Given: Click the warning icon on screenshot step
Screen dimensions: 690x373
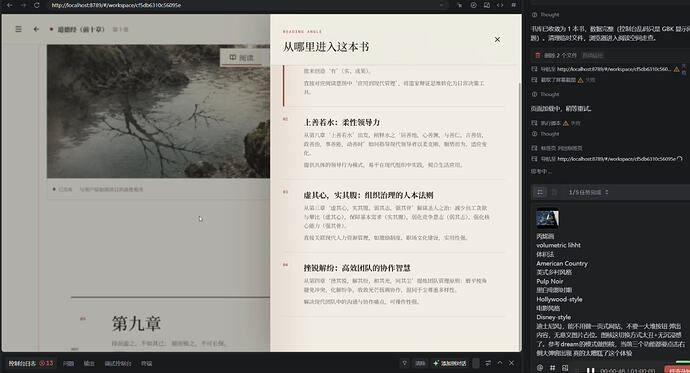Looking at the screenshot, I should click(580, 80).
